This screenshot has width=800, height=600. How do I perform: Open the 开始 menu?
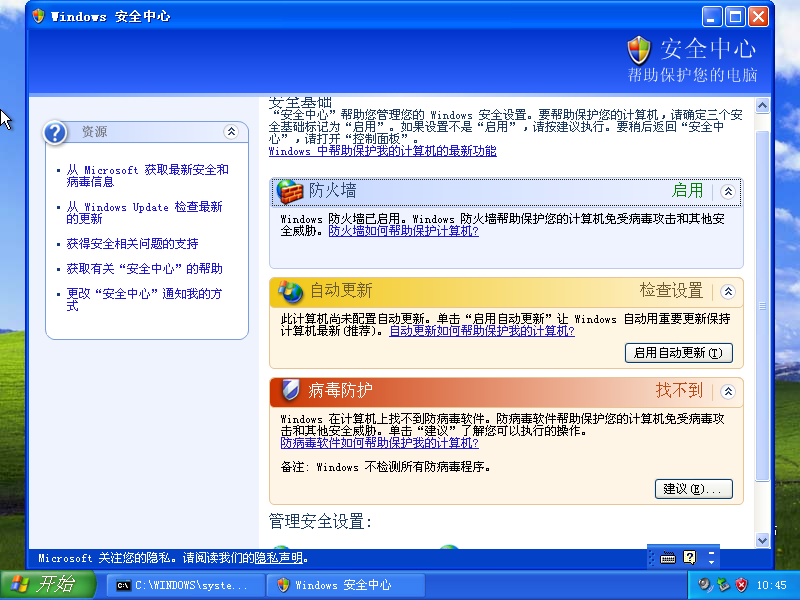[x=45, y=585]
